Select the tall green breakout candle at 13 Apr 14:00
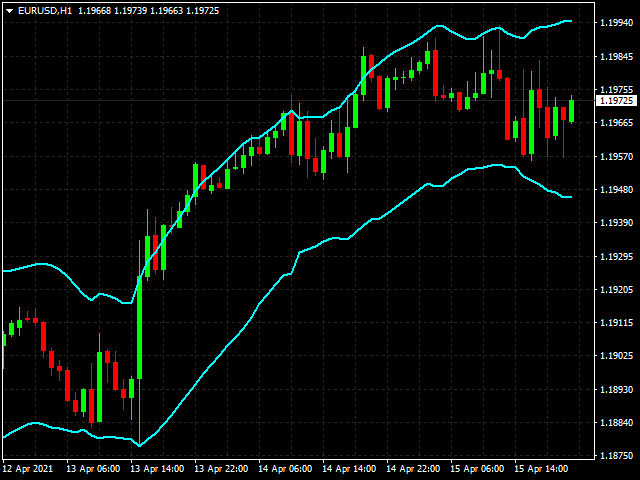The width and height of the screenshot is (640, 480). click(140, 327)
